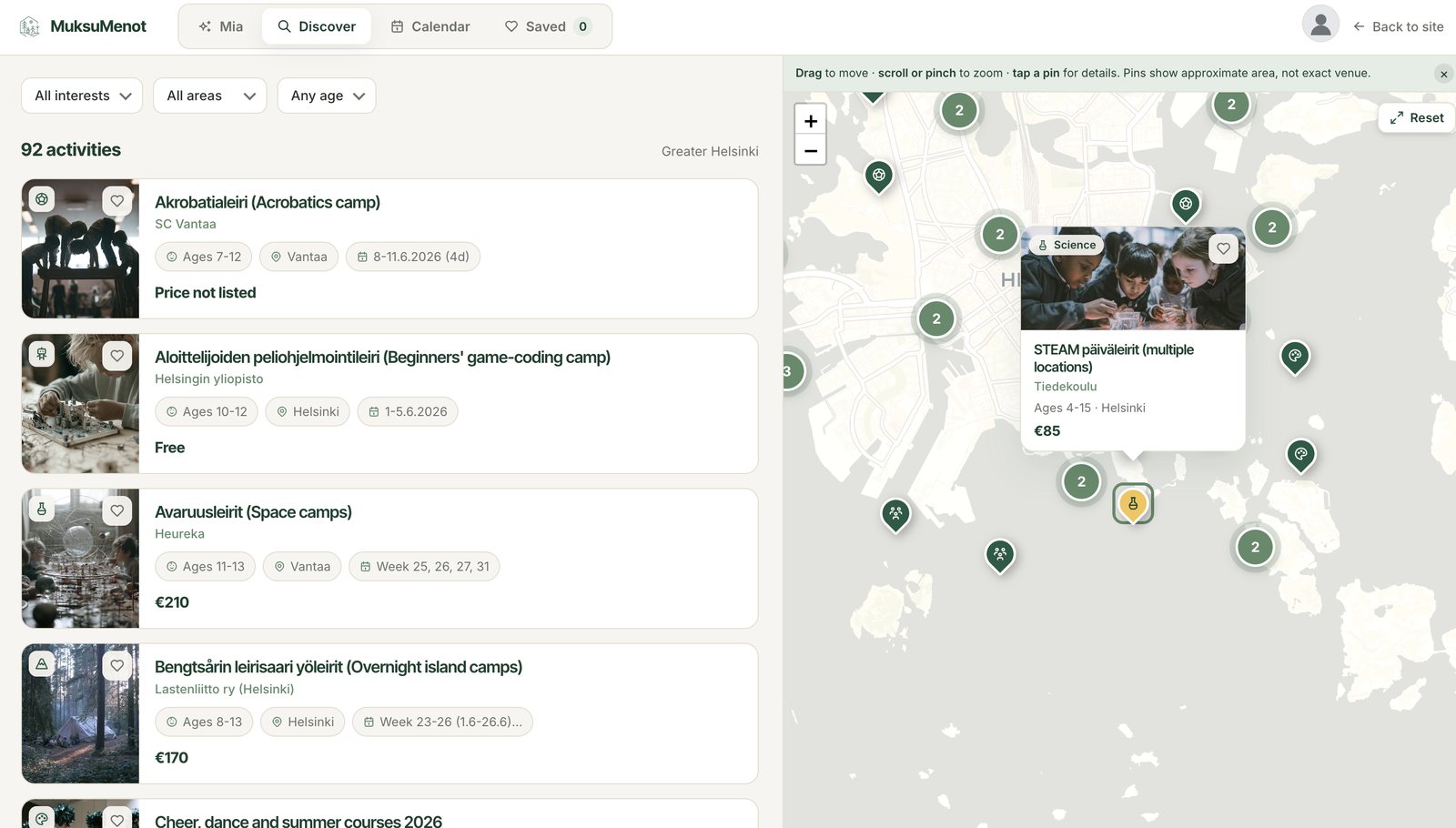Click the palette badge on Cheer dance thumbnail
This screenshot has height=828, width=1456.
tap(42, 818)
